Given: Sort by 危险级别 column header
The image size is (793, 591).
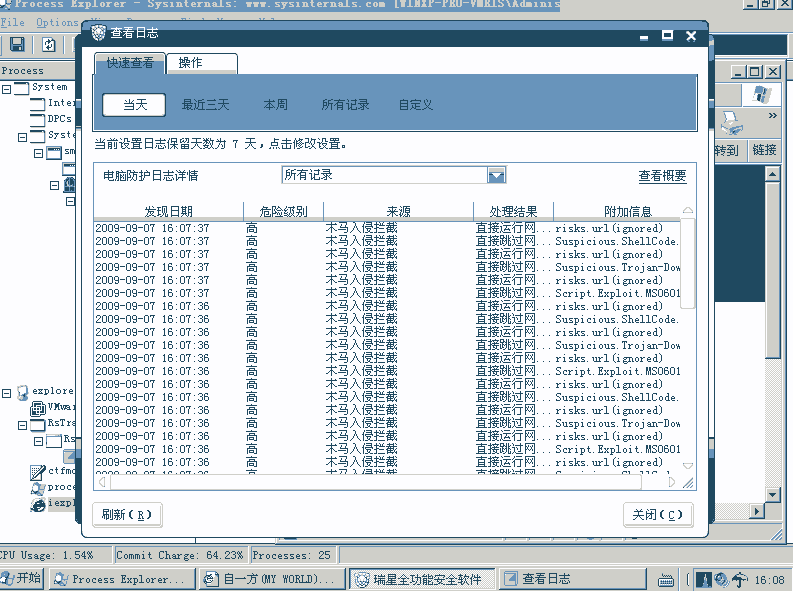Looking at the screenshot, I should pyautogui.click(x=283, y=211).
